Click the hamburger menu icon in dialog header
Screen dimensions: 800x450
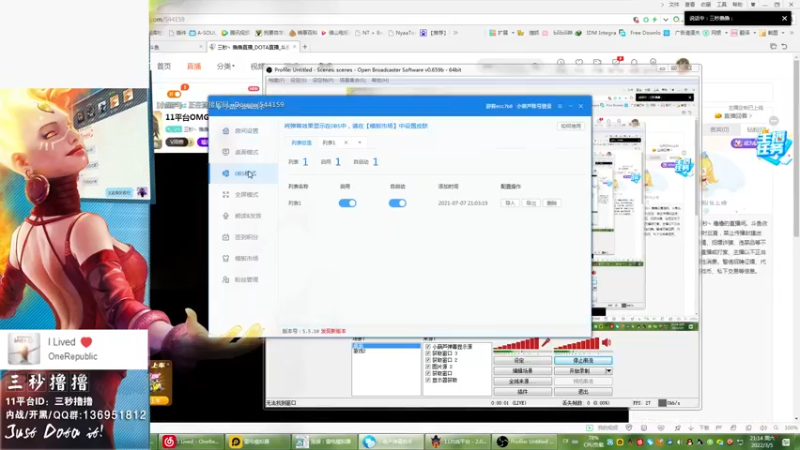[560, 106]
